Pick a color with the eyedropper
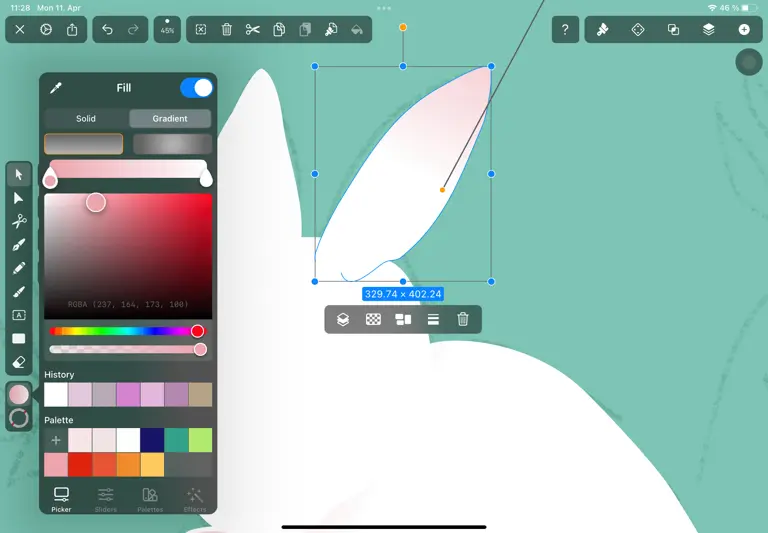768x533 pixels. [x=56, y=88]
